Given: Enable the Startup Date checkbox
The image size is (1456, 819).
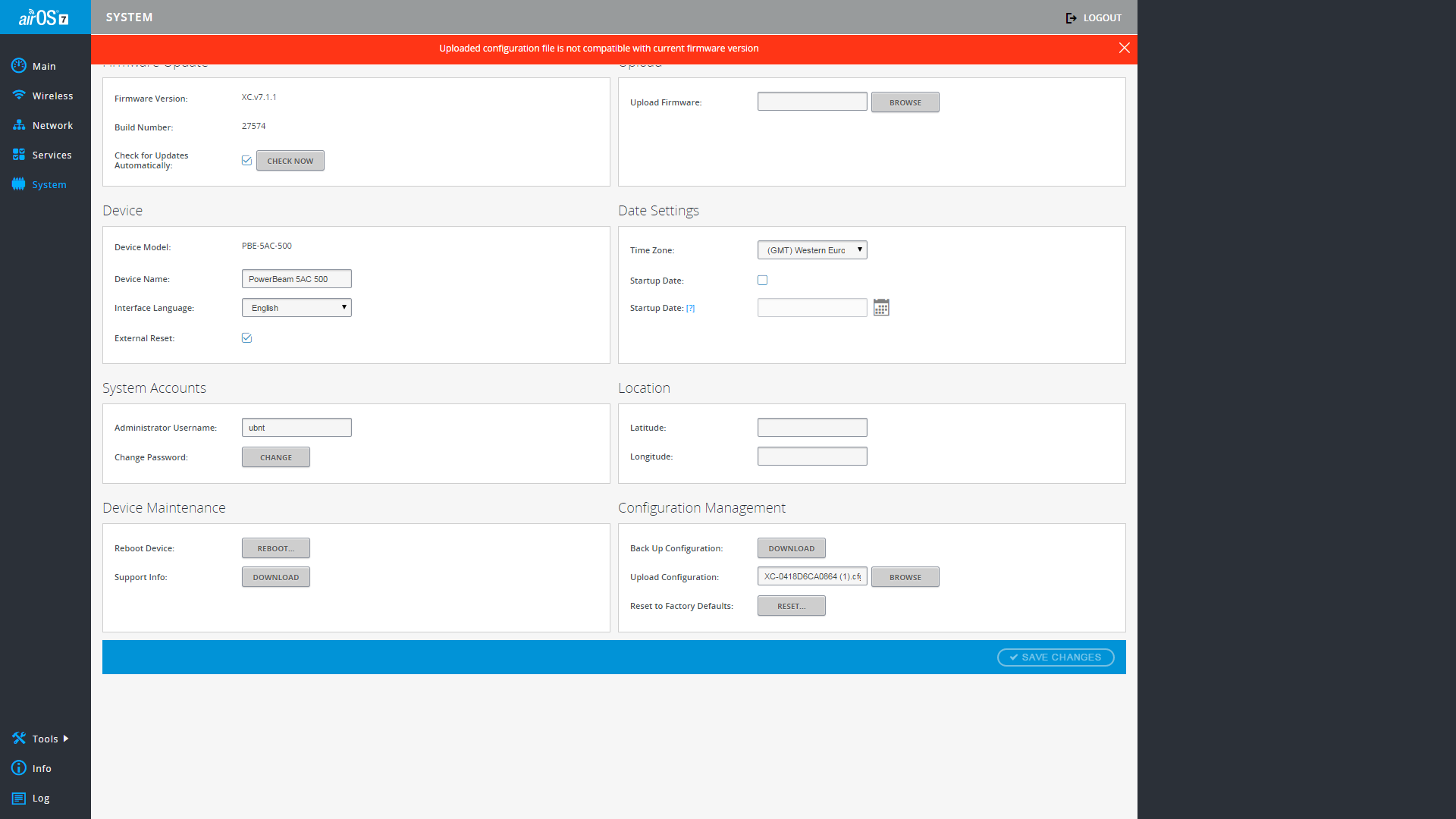Looking at the screenshot, I should coord(762,280).
